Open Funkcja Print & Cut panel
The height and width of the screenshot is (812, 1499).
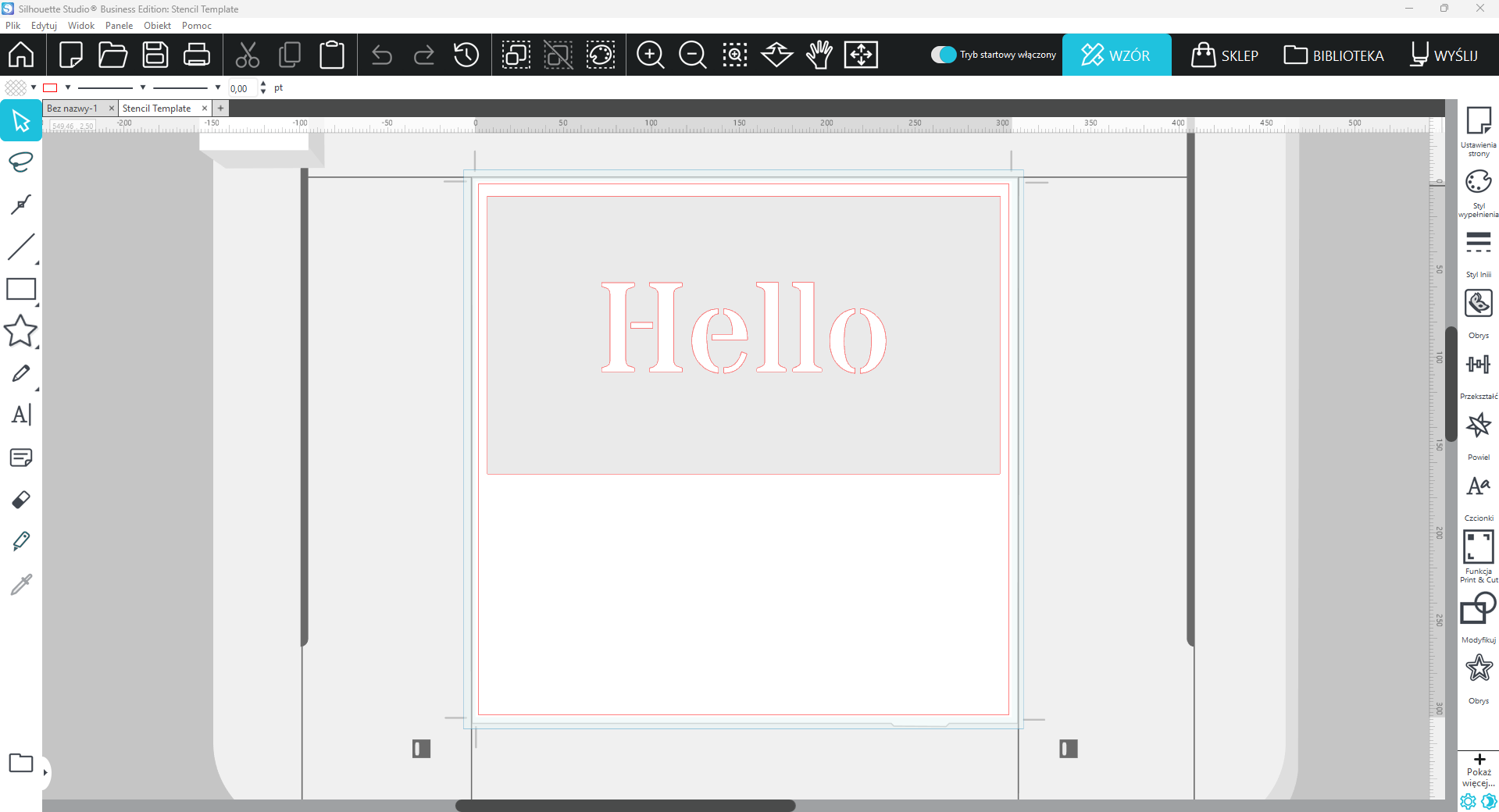[1479, 556]
